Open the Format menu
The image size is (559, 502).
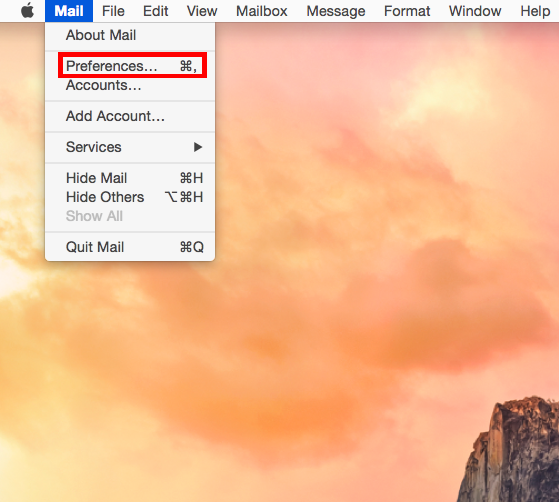(x=407, y=11)
